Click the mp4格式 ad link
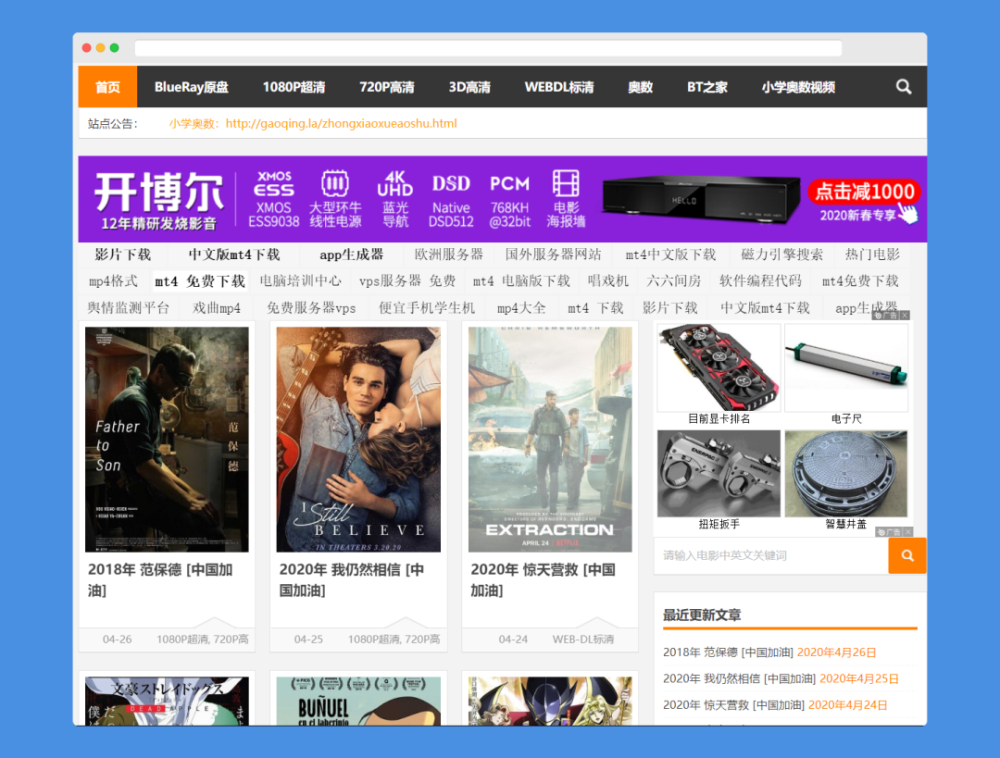 pyautogui.click(x=114, y=281)
